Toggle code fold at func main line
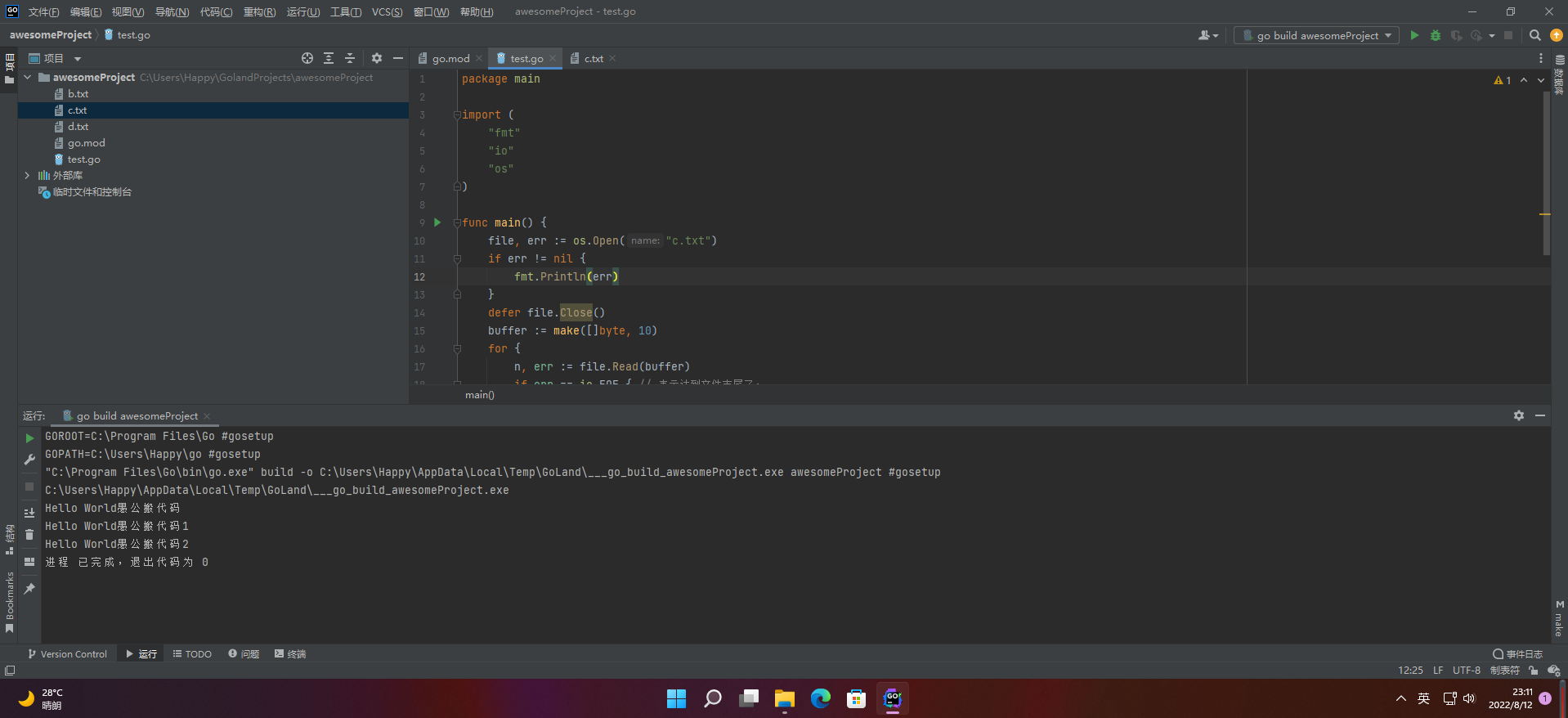1568x718 pixels. 457,222
